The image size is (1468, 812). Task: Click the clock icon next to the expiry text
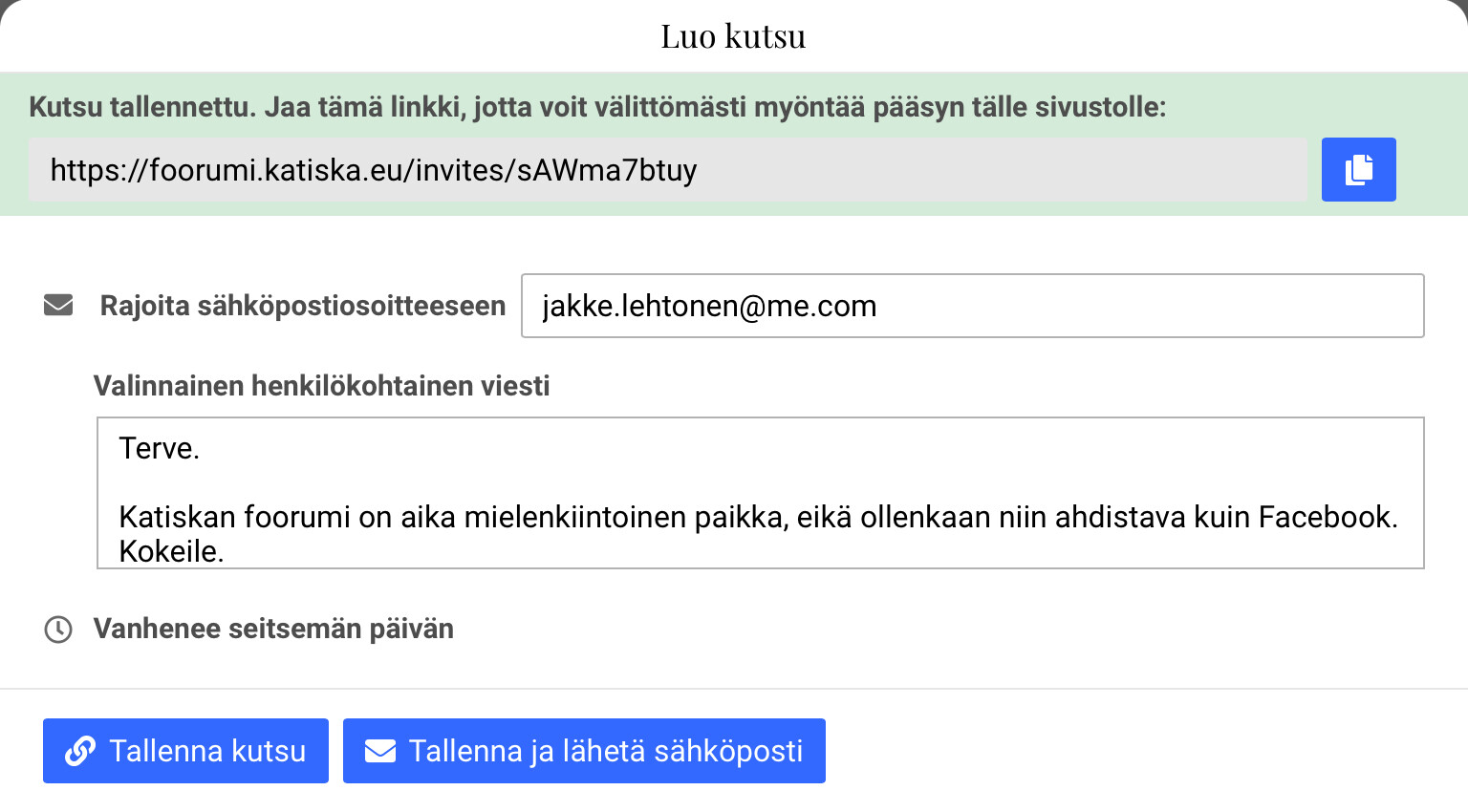pyautogui.click(x=58, y=630)
